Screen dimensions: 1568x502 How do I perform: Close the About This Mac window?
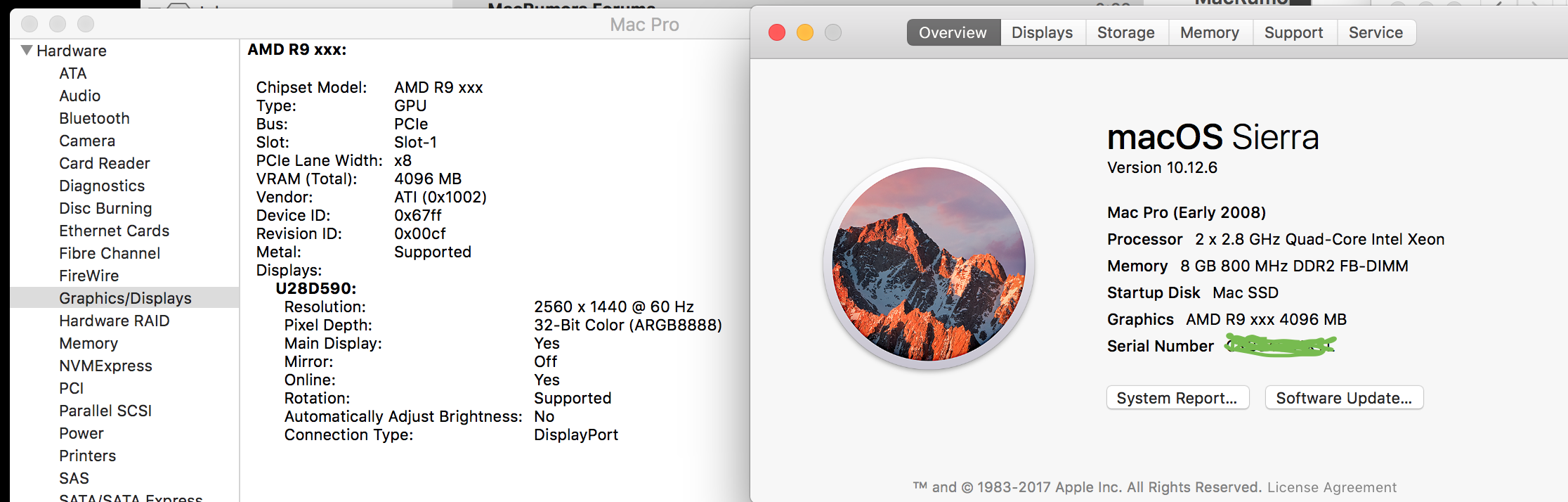777,32
